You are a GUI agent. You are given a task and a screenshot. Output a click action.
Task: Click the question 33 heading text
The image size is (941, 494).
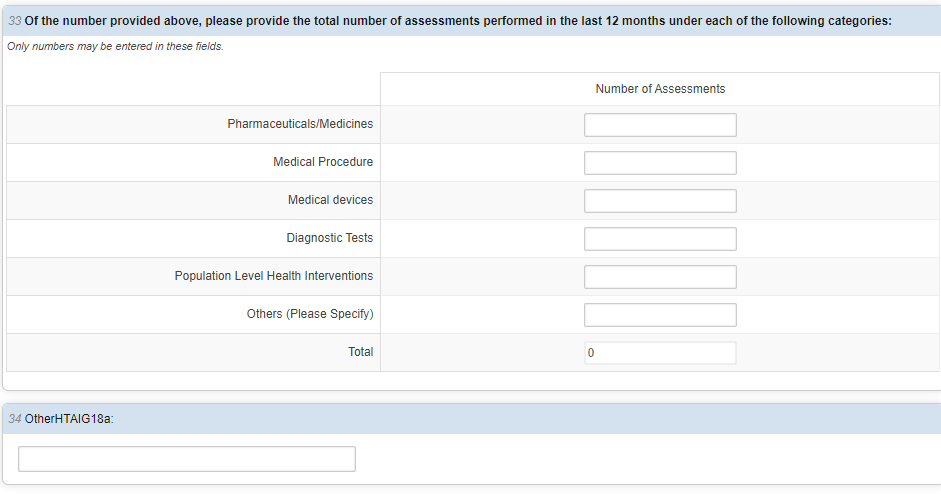tap(457, 21)
